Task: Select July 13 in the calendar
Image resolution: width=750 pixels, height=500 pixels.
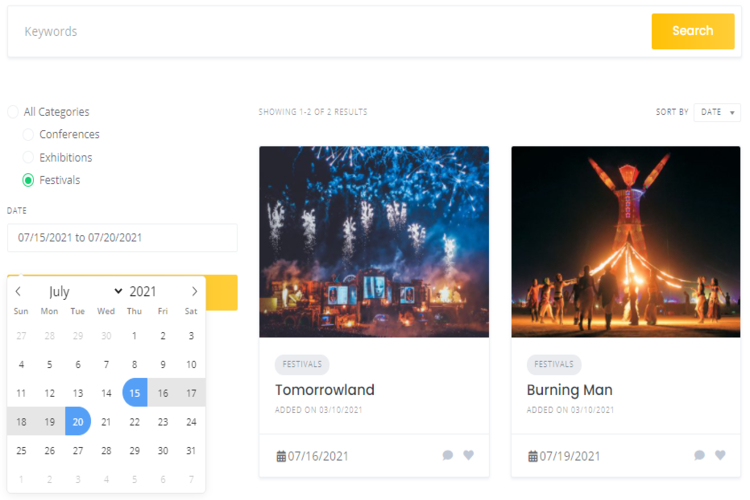Action: (x=78, y=393)
